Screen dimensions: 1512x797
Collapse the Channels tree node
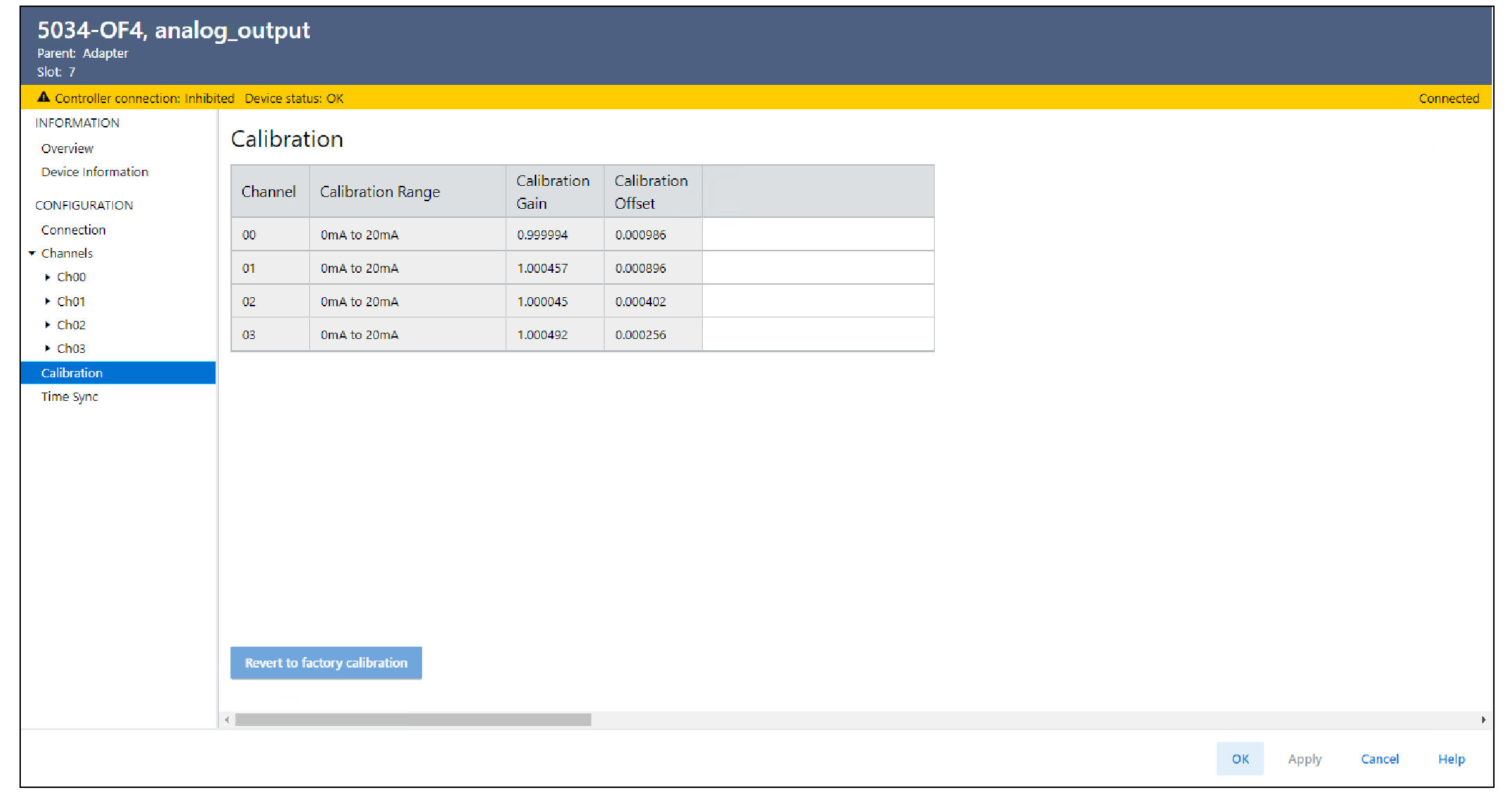click(x=32, y=253)
